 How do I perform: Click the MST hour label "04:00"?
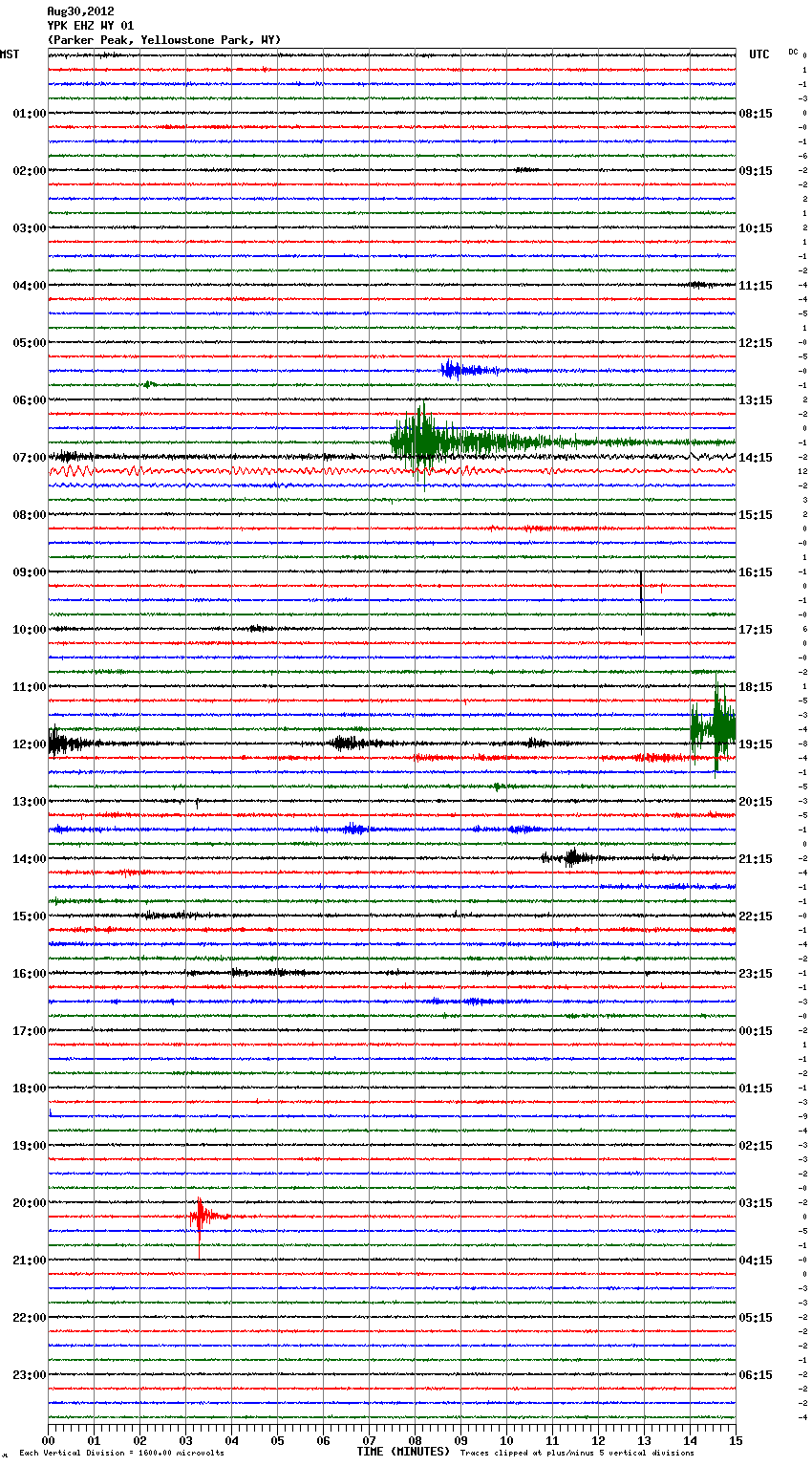pyautogui.click(x=30, y=286)
